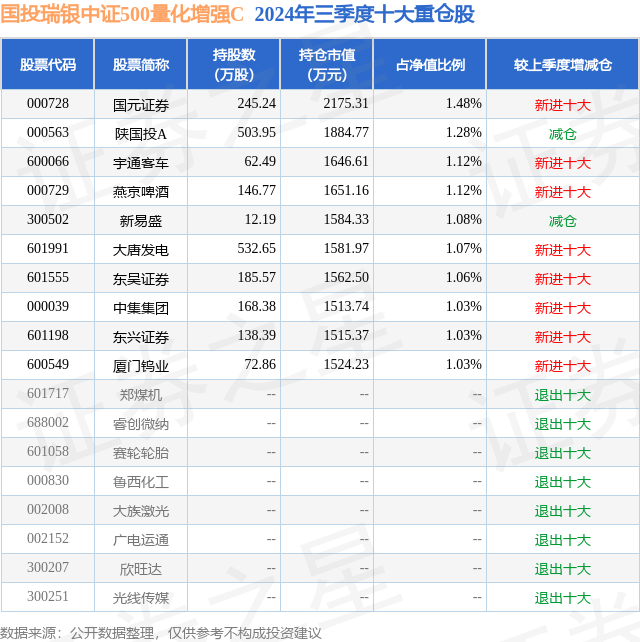Click fund title 国投瑞银中证500量化增强C
Image resolution: width=640 pixels, height=642 pixels.
click(x=122, y=14)
